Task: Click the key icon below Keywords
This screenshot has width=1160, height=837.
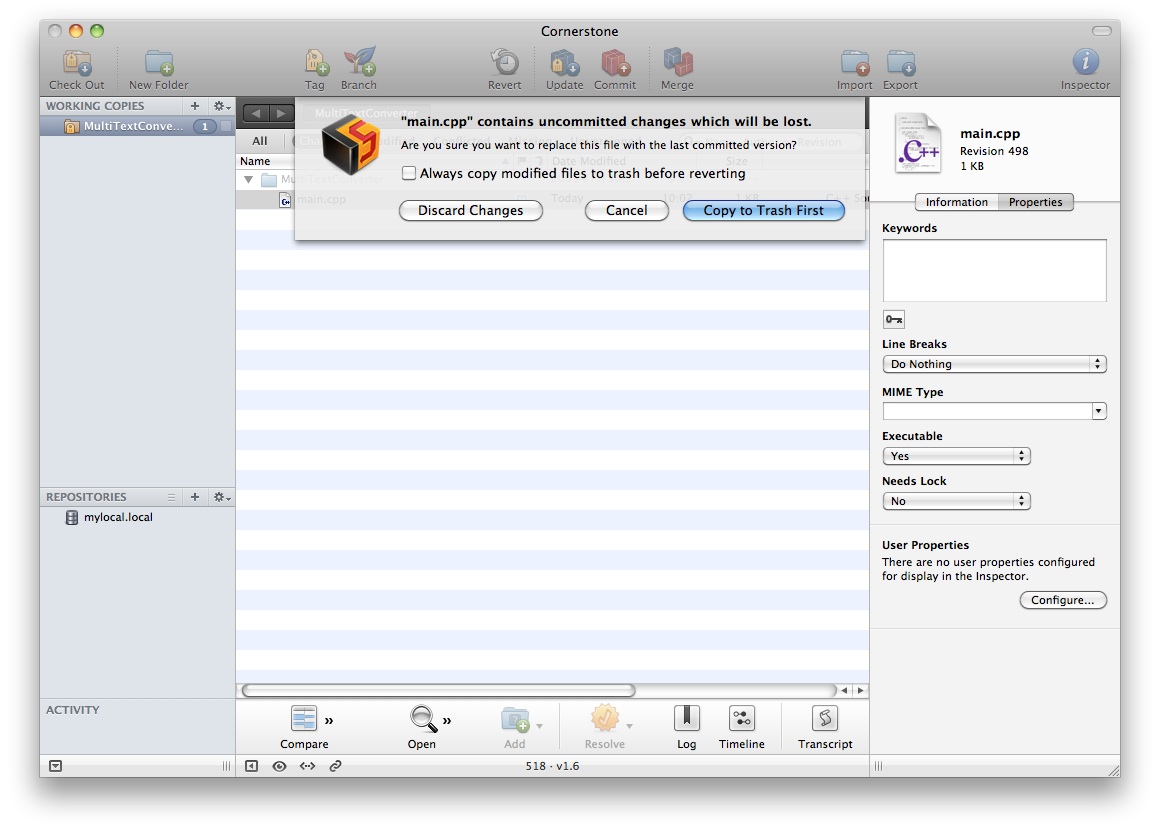Action: tap(894, 320)
